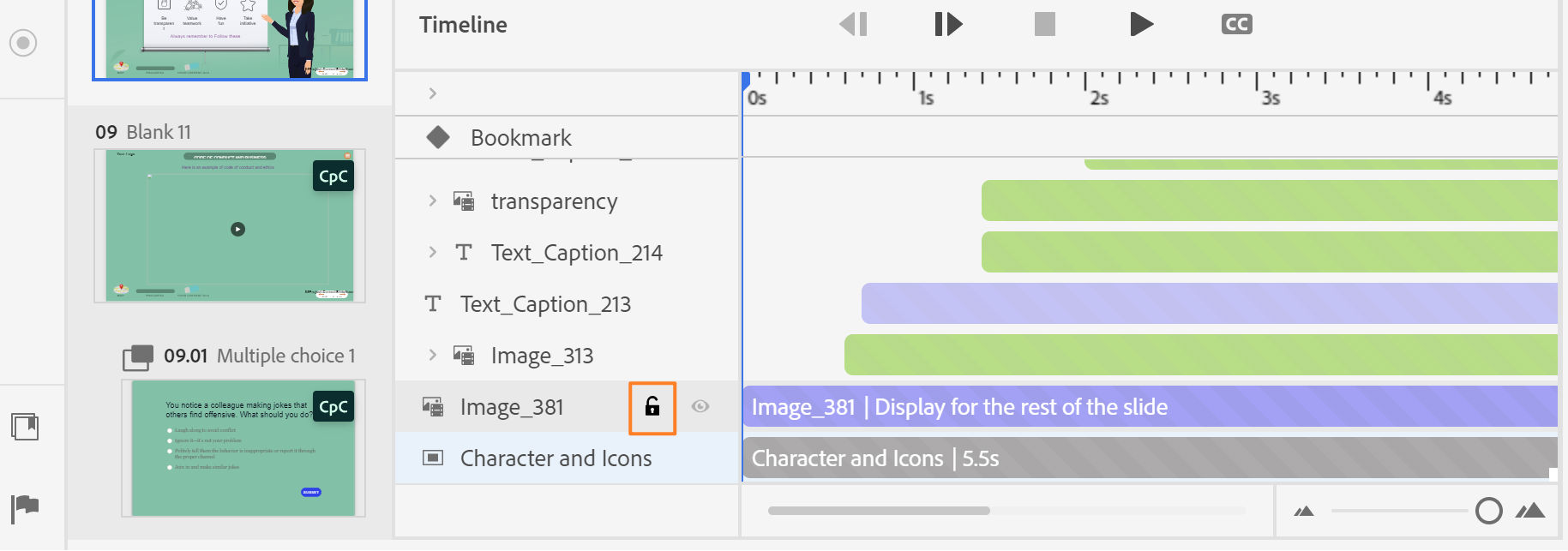The height and width of the screenshot is (551, 1568).
Task: Unlock Image_381 layer lock icon
Action: point(652,407)
